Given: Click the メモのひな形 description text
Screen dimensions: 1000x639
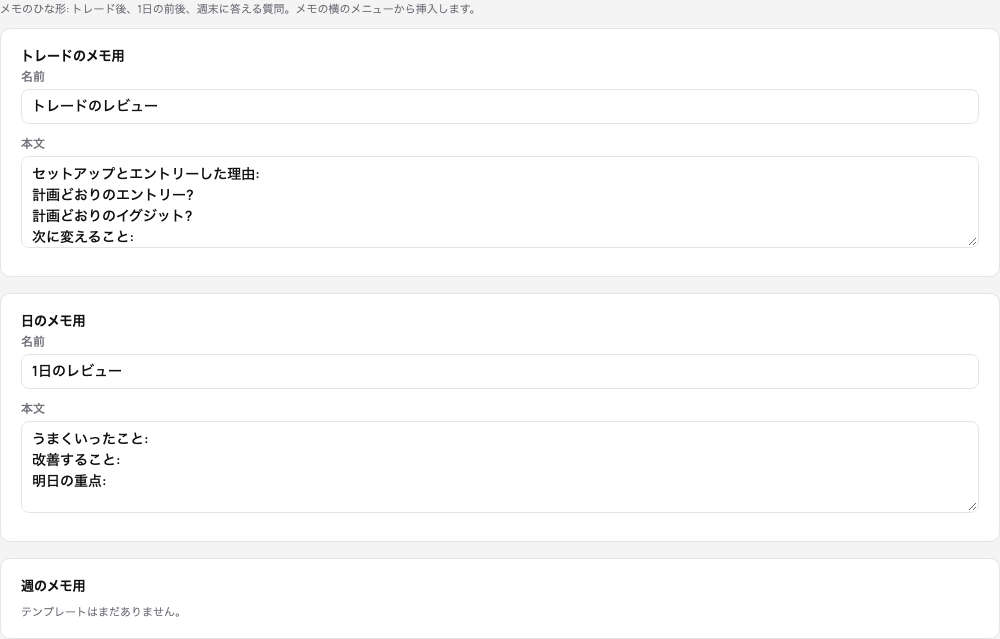Looking at the screenshot, I should pyautogui.click(x=239, y=9).
